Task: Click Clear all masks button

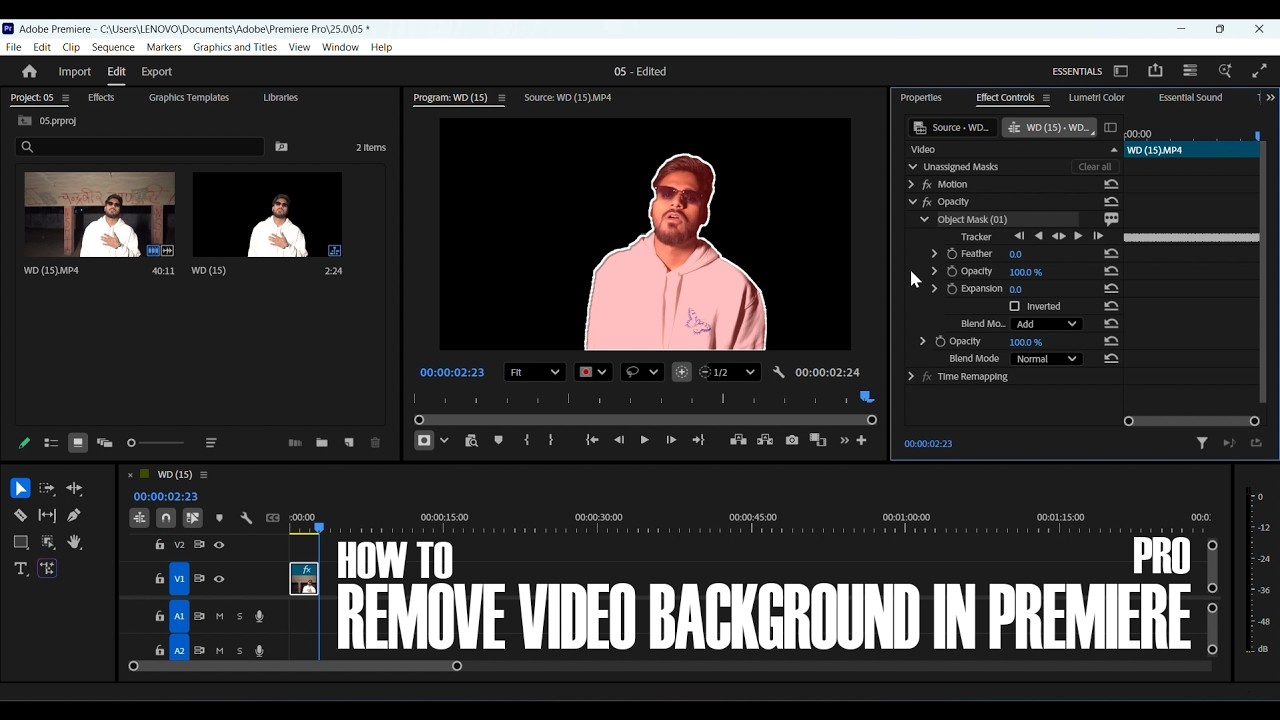Action: point(1094,167)
